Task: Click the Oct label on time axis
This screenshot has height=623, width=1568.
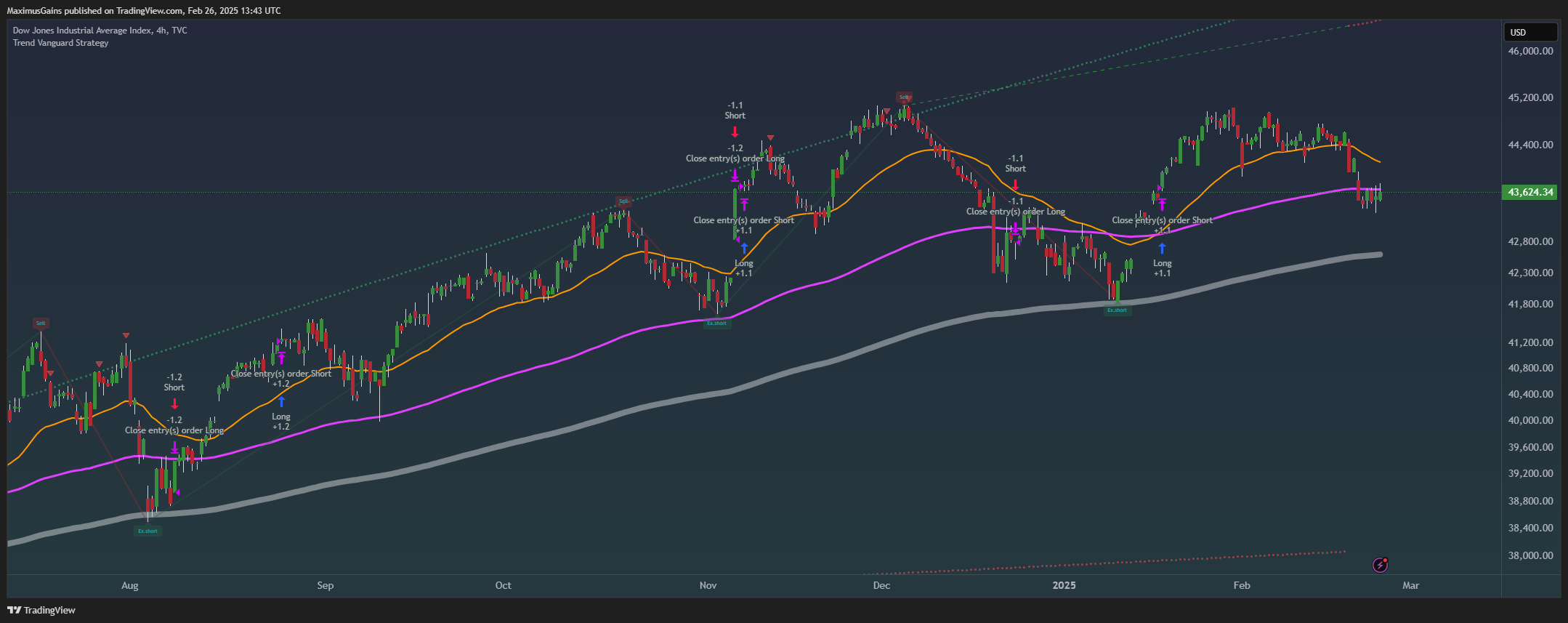Action: [503, 585]
